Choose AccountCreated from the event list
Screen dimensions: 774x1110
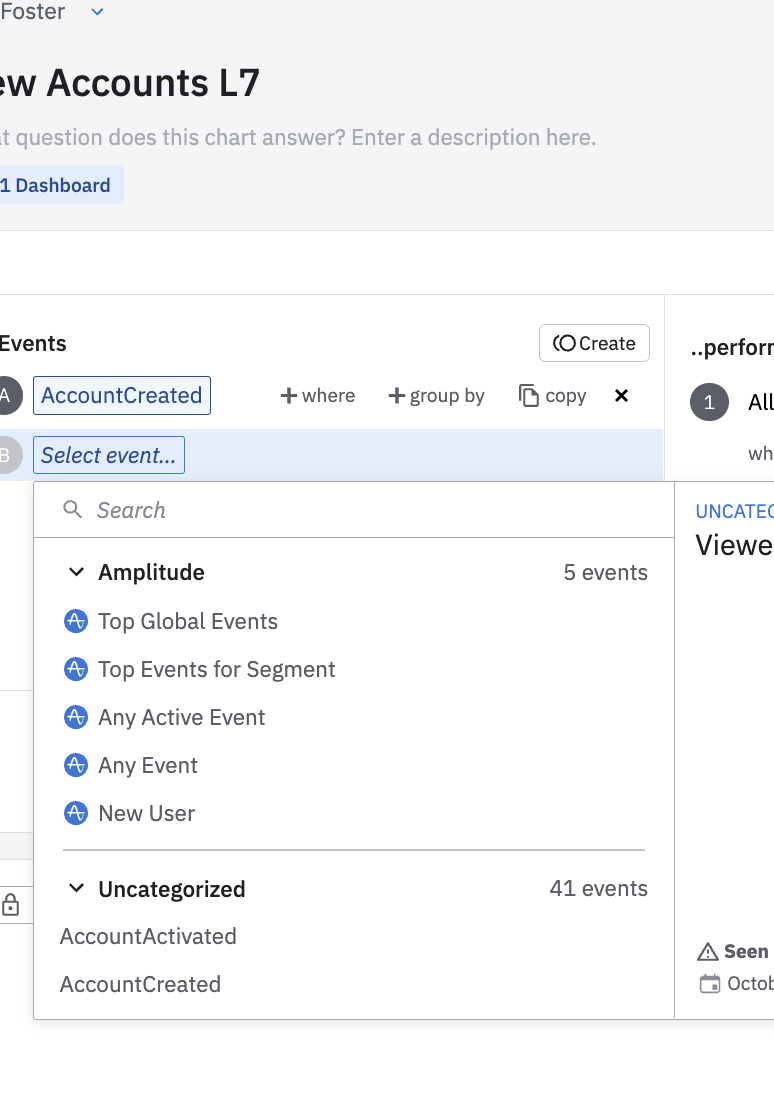pos(140,985)
